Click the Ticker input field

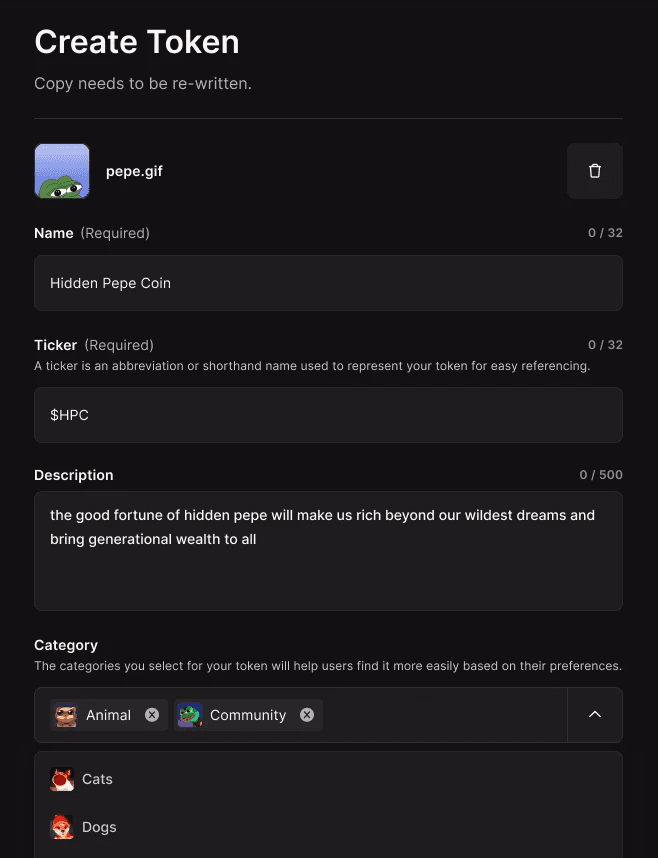pyautogui.click(x=328, y=415)
